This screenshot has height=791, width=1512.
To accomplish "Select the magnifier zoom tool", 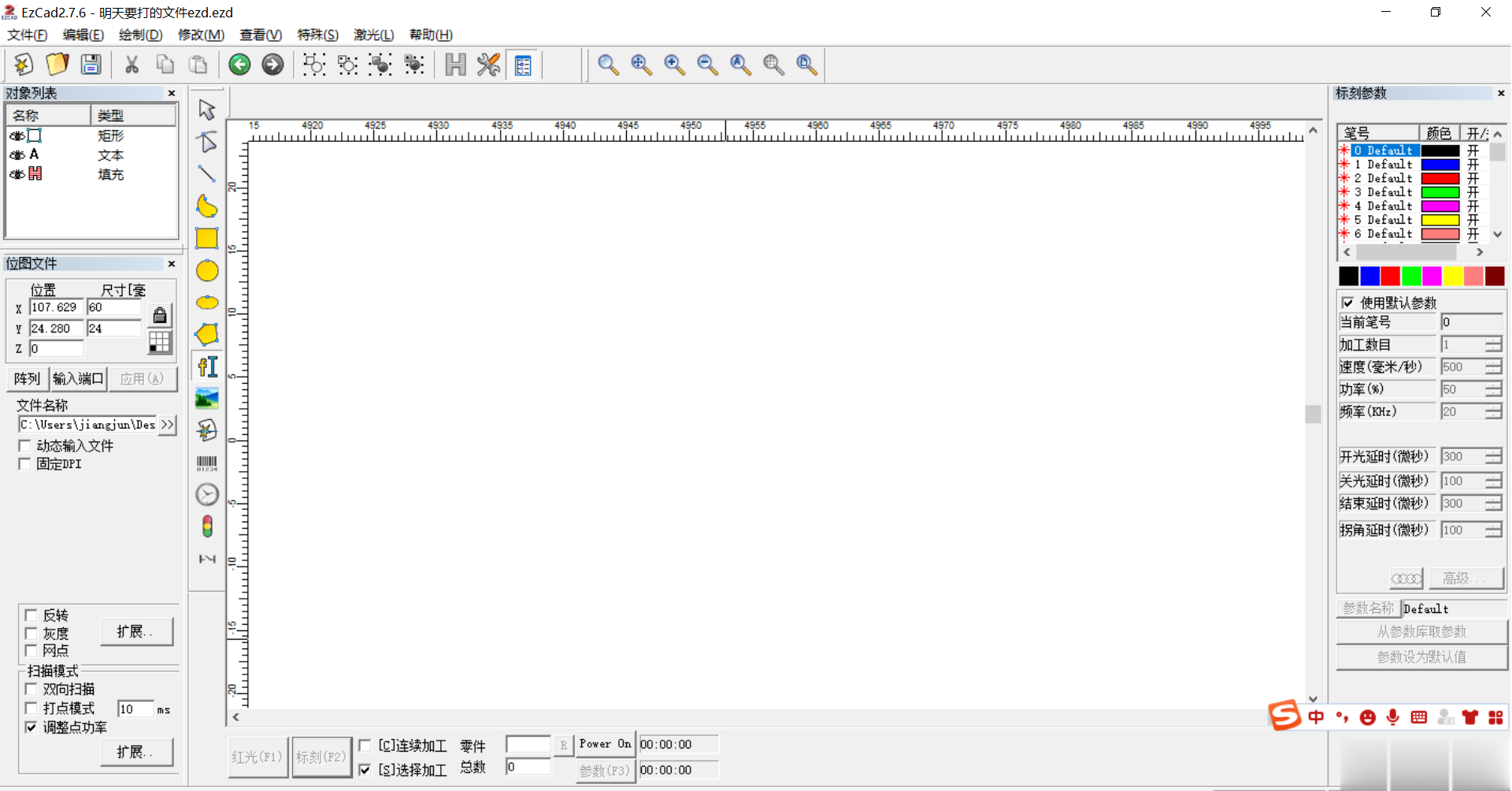I will tap(608, 65).
